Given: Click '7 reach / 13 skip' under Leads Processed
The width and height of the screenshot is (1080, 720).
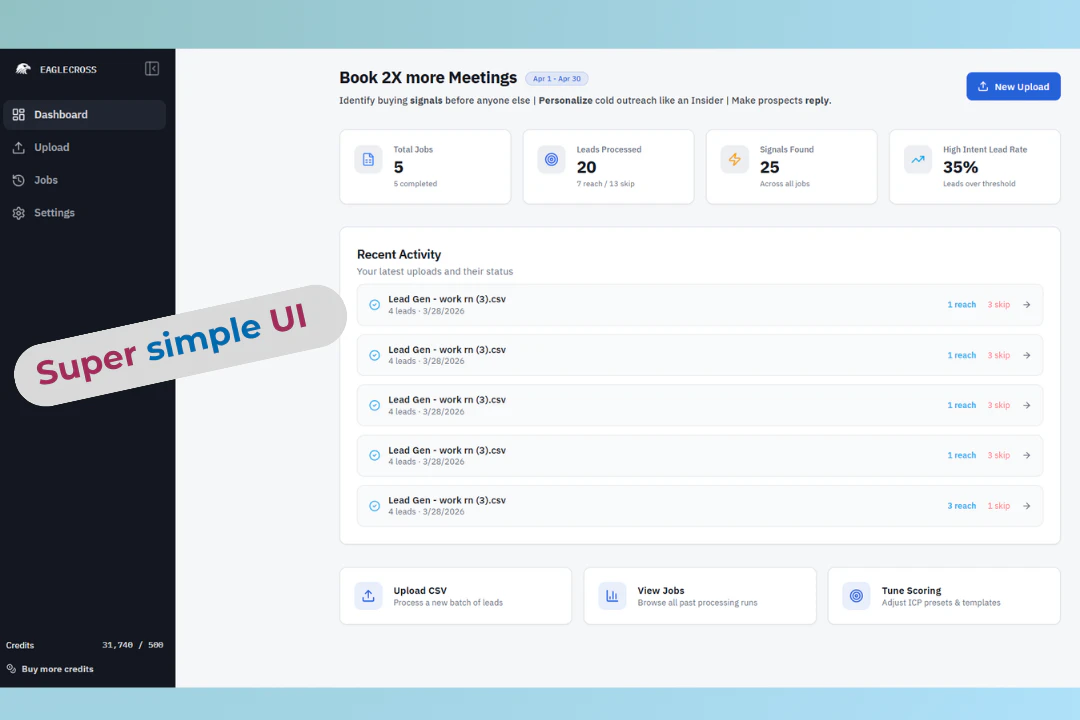Looking at the screenshot, I should (x=605, y=184).
